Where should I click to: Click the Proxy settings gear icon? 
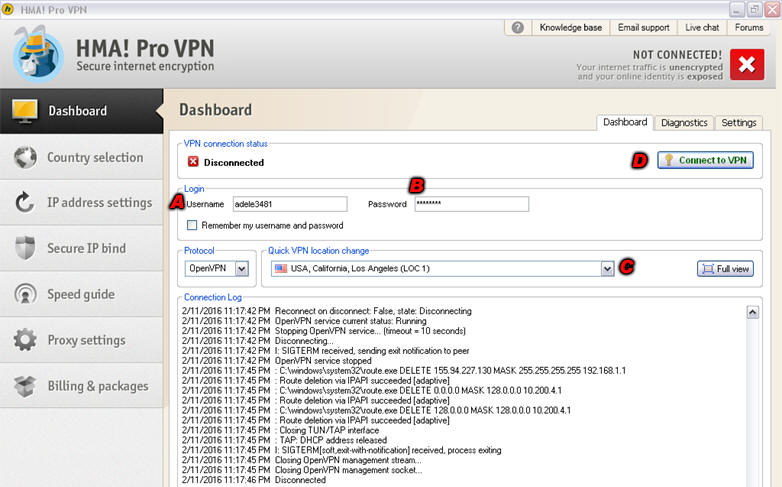[25, 341]
